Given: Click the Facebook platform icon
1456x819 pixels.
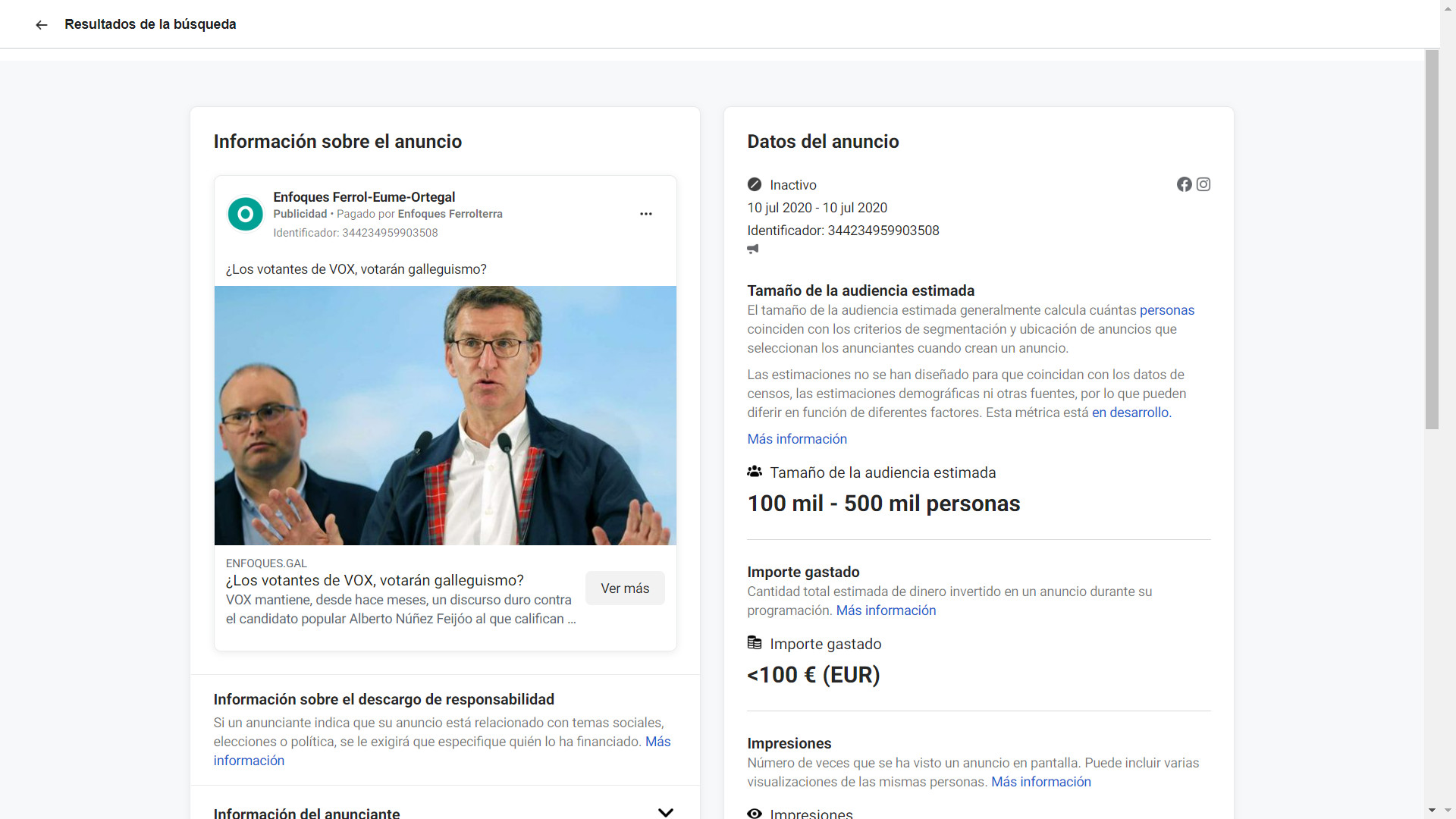Looking at the screenshot, I should (x=1184, y=184).
